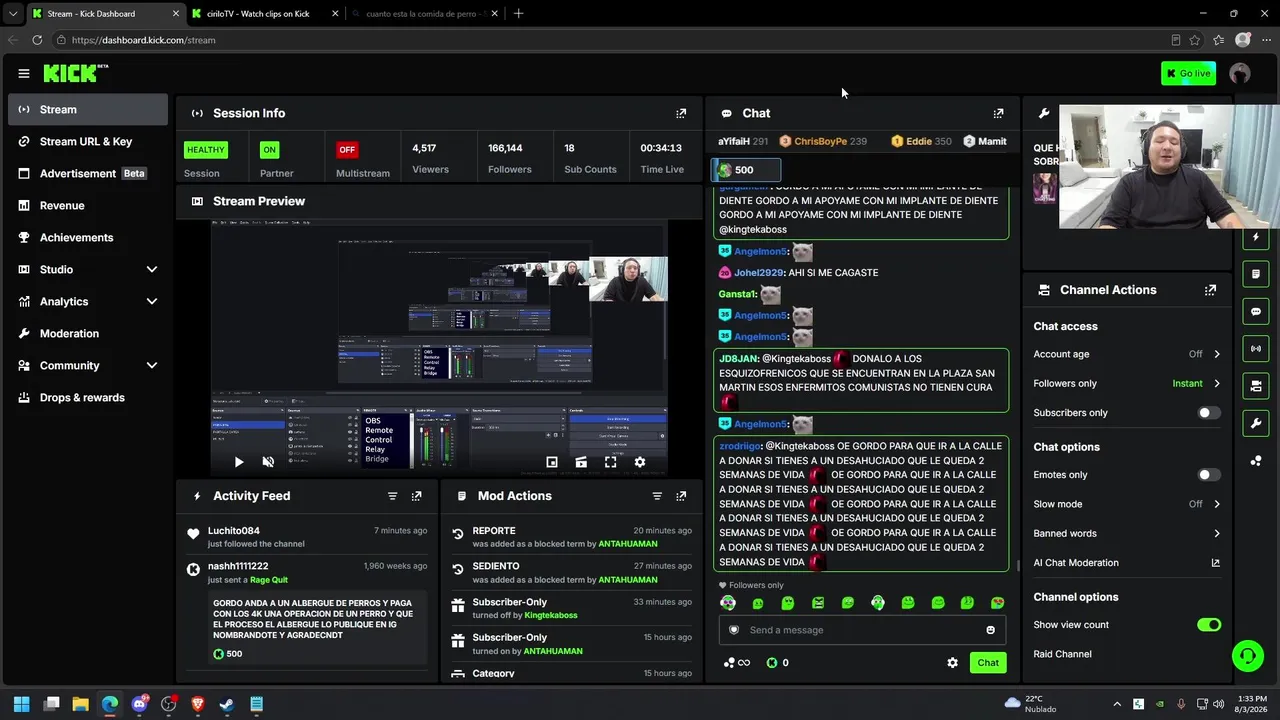Pop out the Channel Actions panel
Viewport: 1280px width, 720px height.
pos(1210,290)
